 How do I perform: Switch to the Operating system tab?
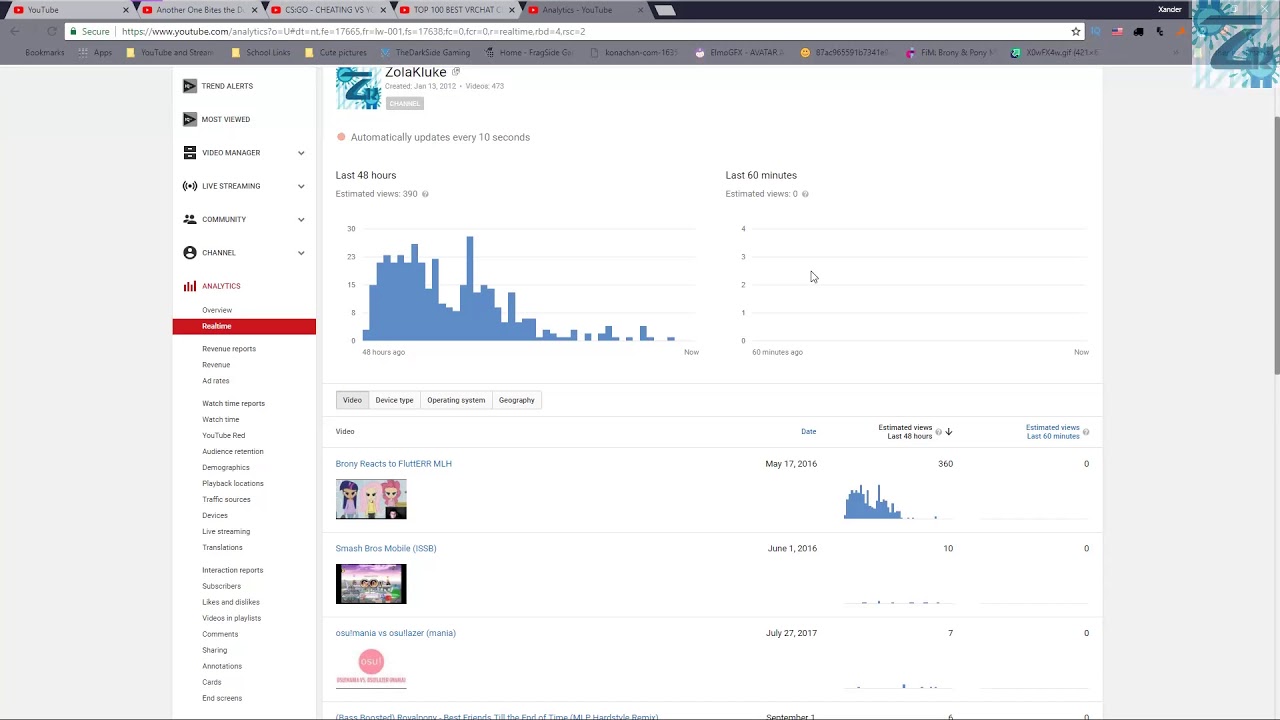tap(456, 400)
